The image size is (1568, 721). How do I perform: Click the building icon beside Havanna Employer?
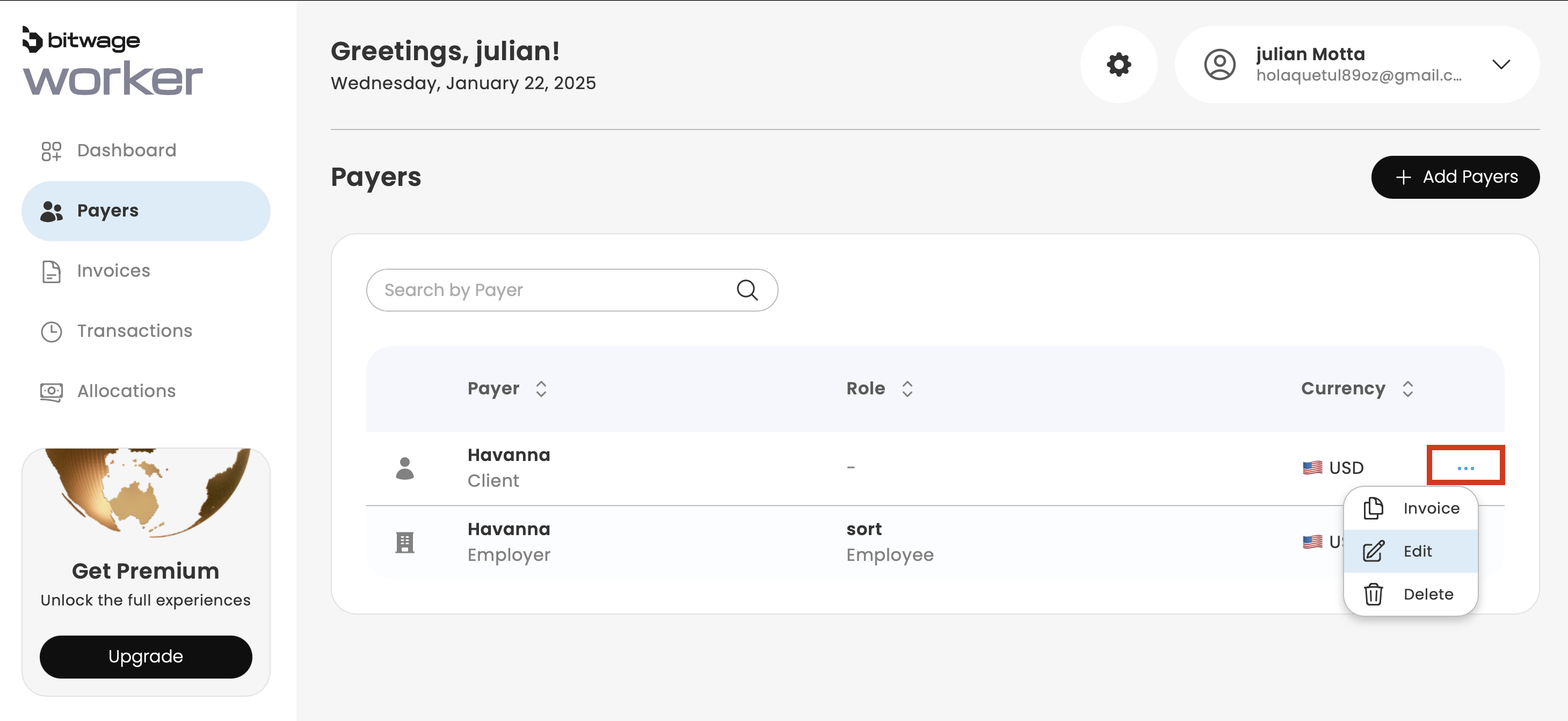tap(405, 542)
